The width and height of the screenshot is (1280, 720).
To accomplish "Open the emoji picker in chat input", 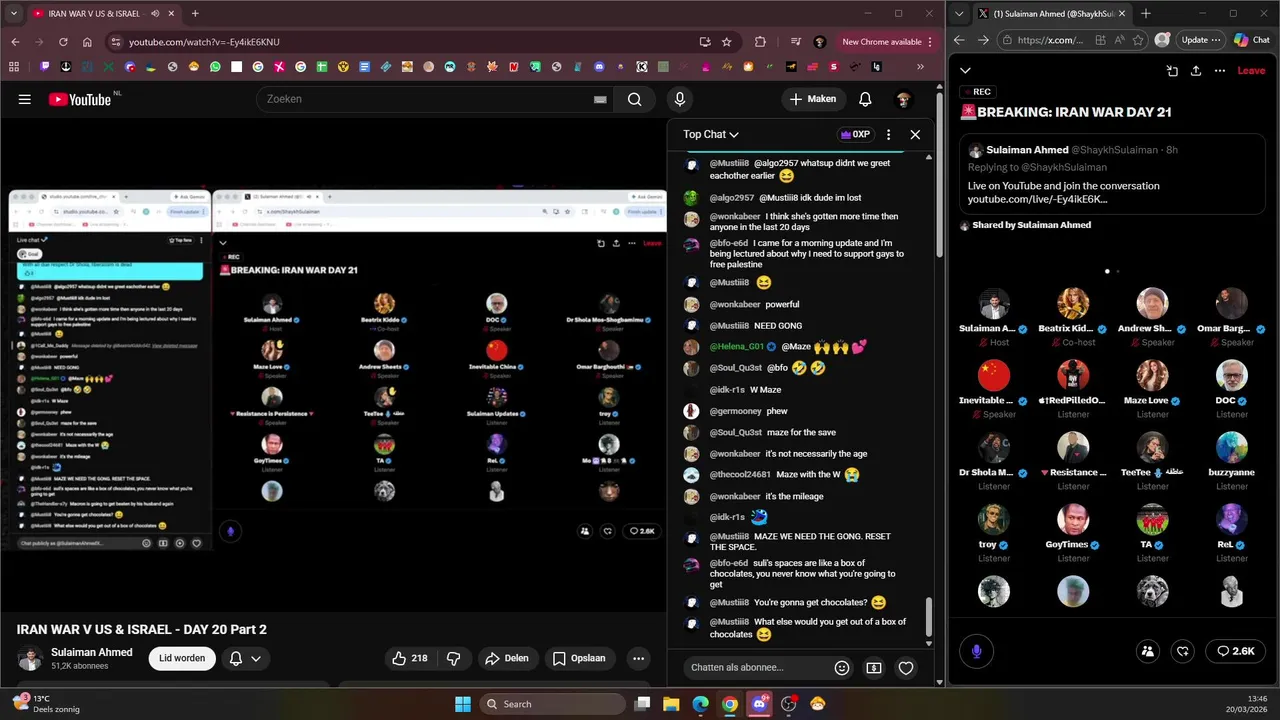I will click(x=842, y=668).
